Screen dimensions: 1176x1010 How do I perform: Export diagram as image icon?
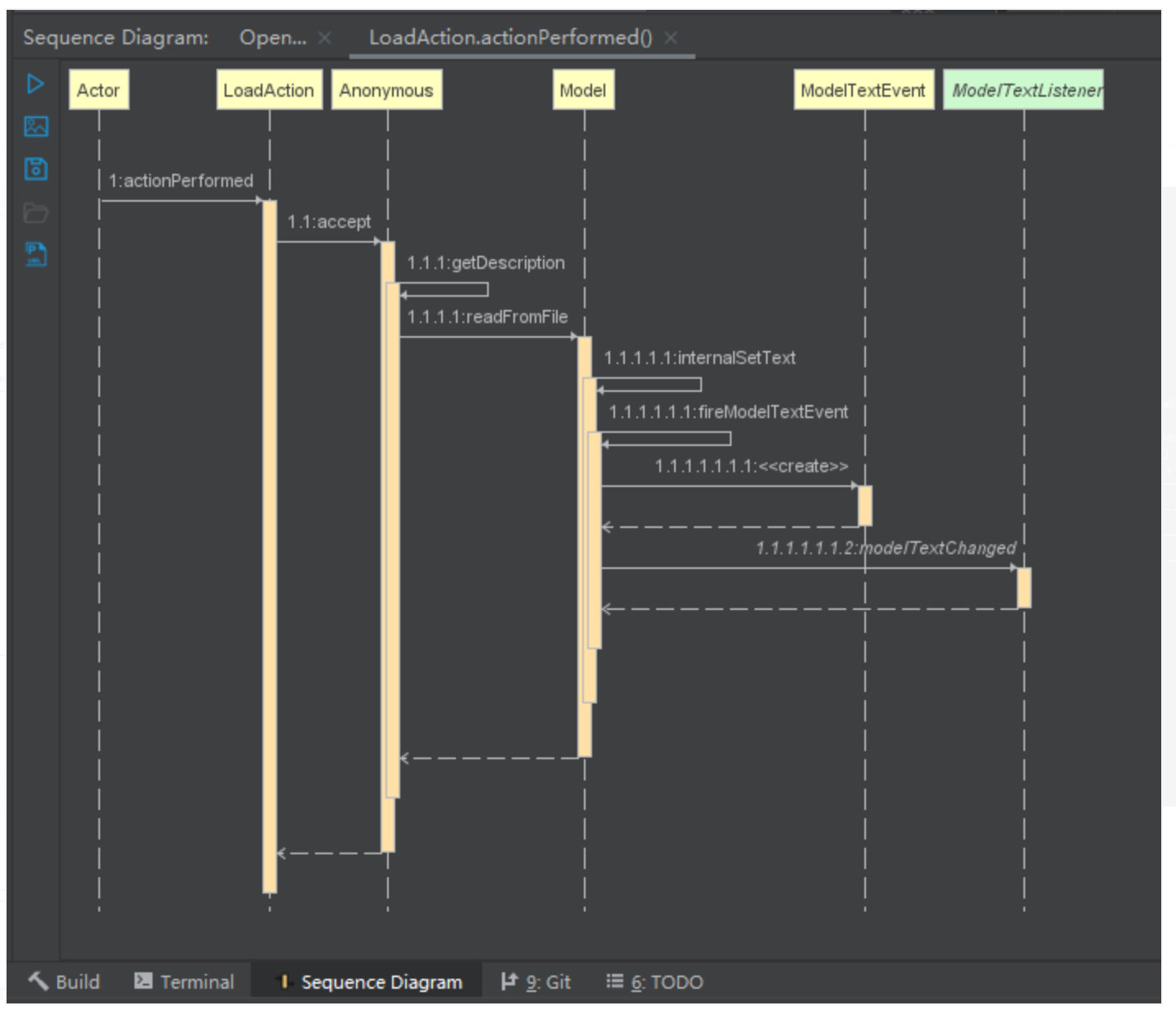[x=35, y=126]
